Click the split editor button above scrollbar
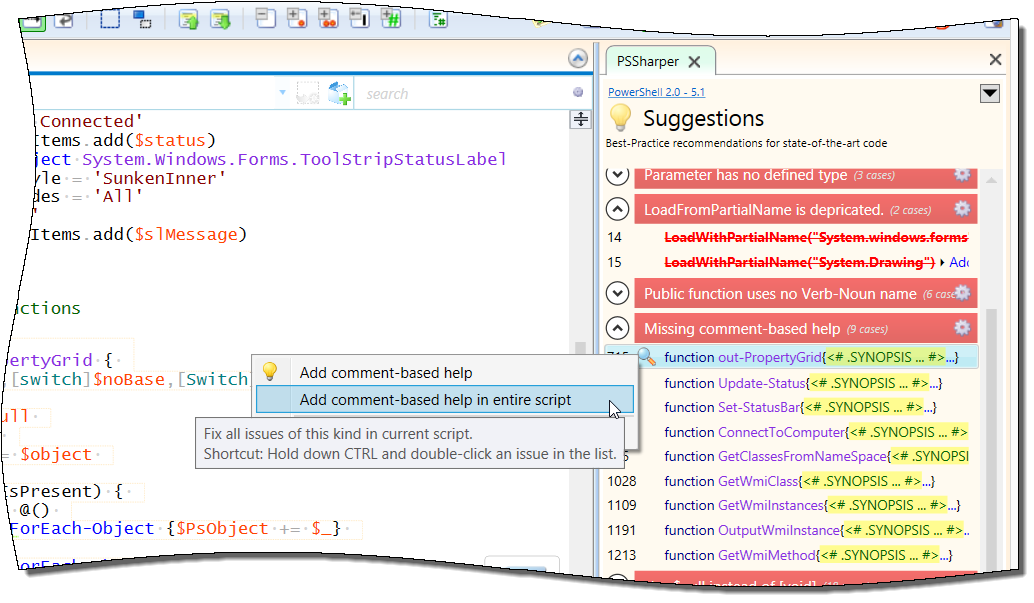Viewport: 1034px width, 603px height. pos(579,119)
